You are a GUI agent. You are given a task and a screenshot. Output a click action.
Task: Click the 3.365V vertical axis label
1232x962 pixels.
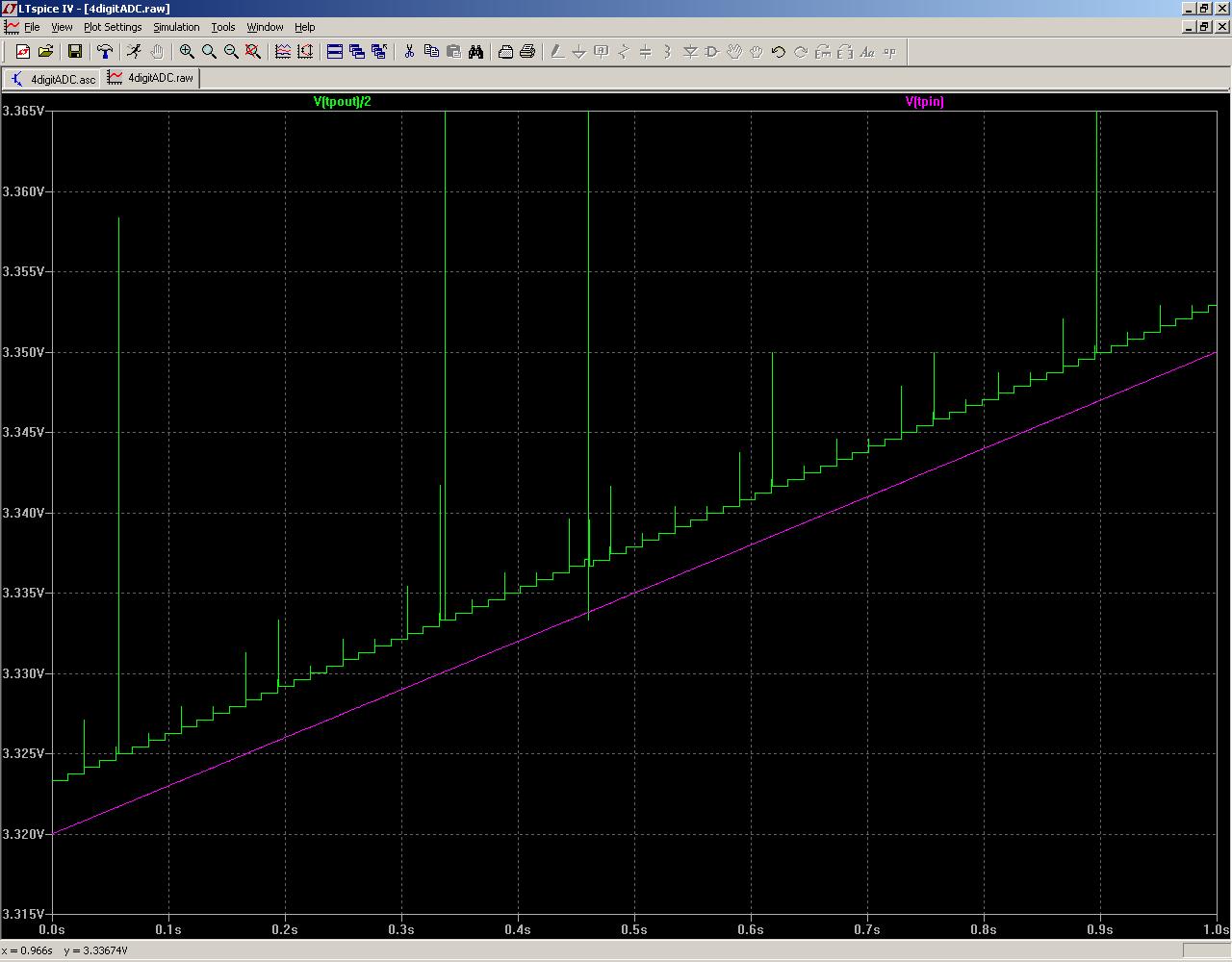(23, 112)
